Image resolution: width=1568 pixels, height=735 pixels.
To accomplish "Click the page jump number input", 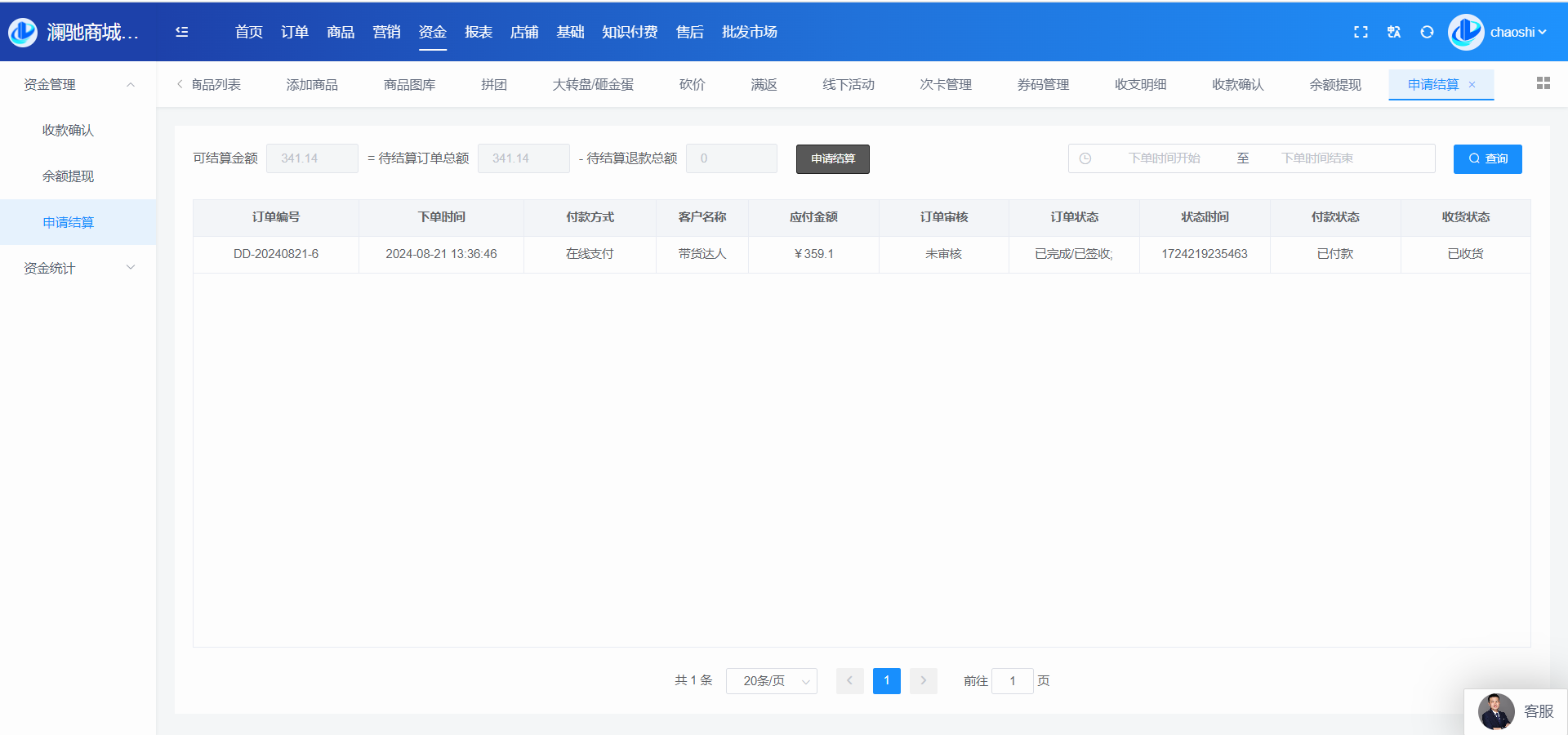I will [x=1012, y=681].
